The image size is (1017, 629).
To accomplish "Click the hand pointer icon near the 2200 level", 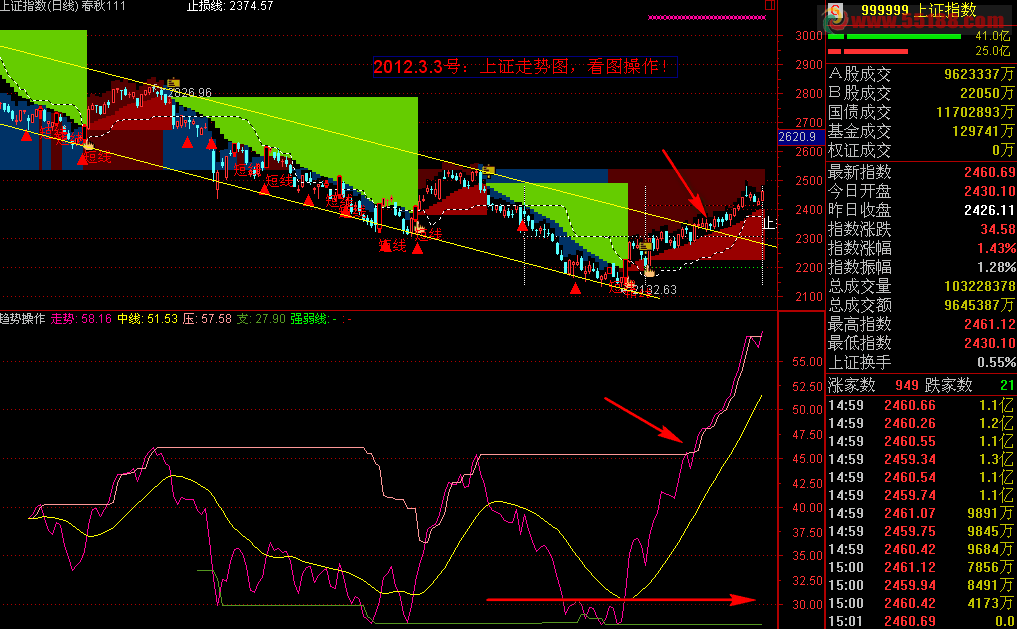I will point(649,271).
